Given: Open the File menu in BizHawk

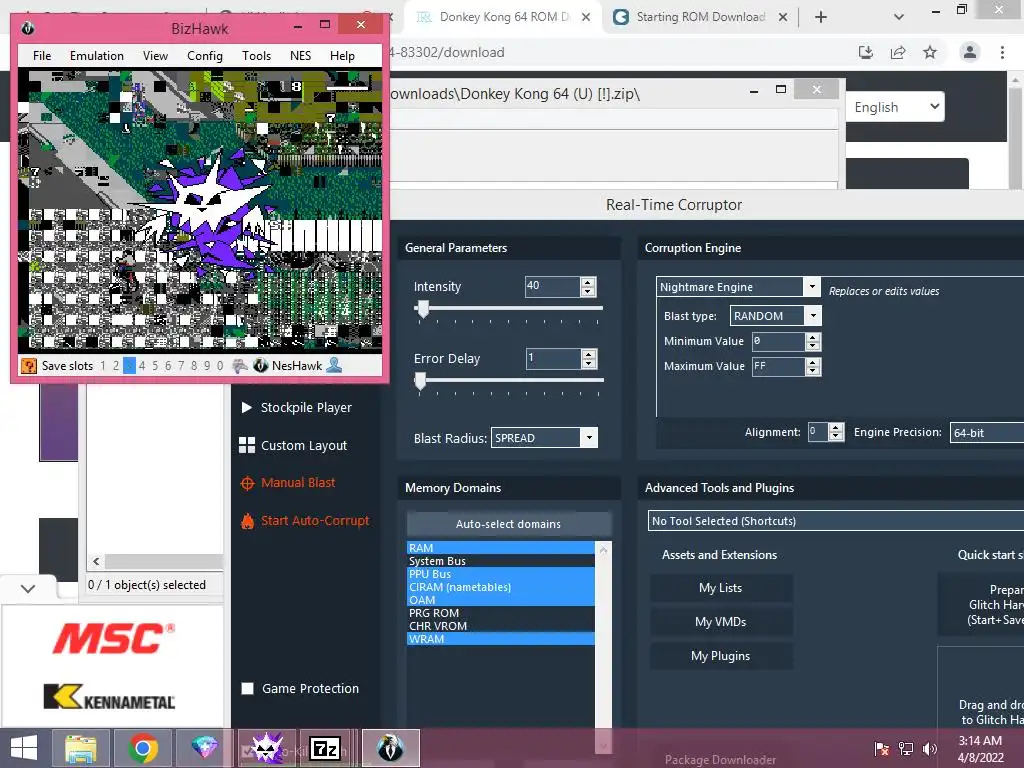Looking at the screenshot, I should pos(42,56).
